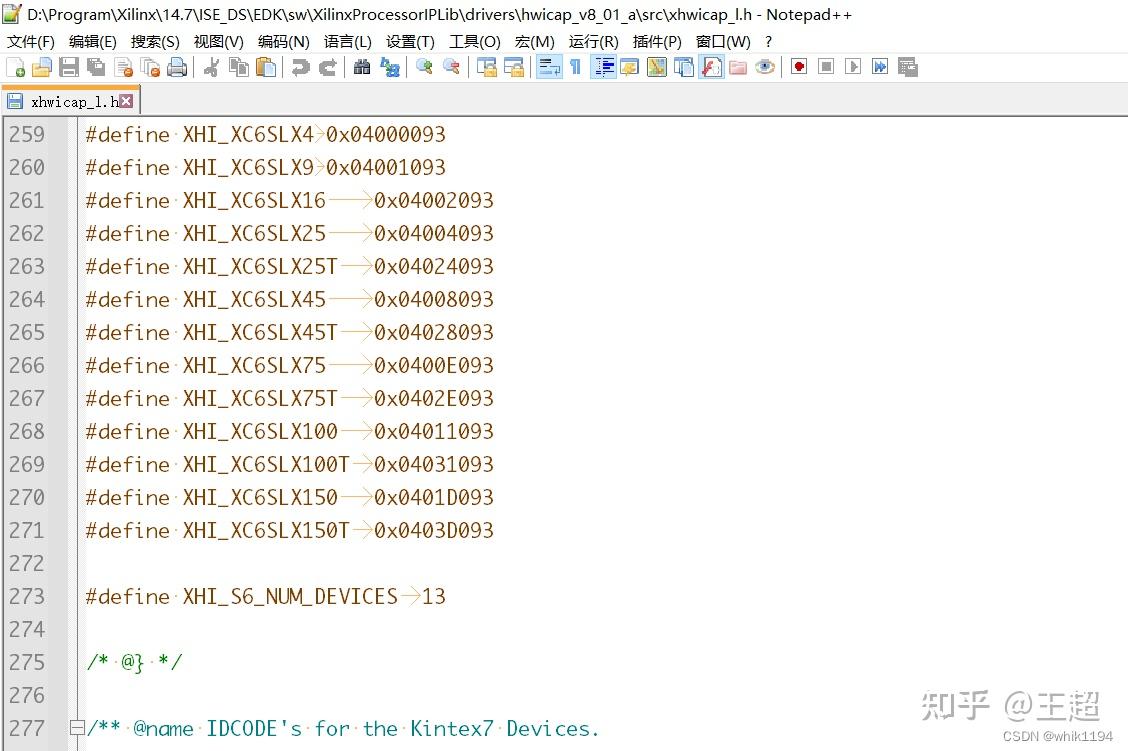Open the 编码(N) menu
This screenshot has height=751, width=1128.
(283, 42)
